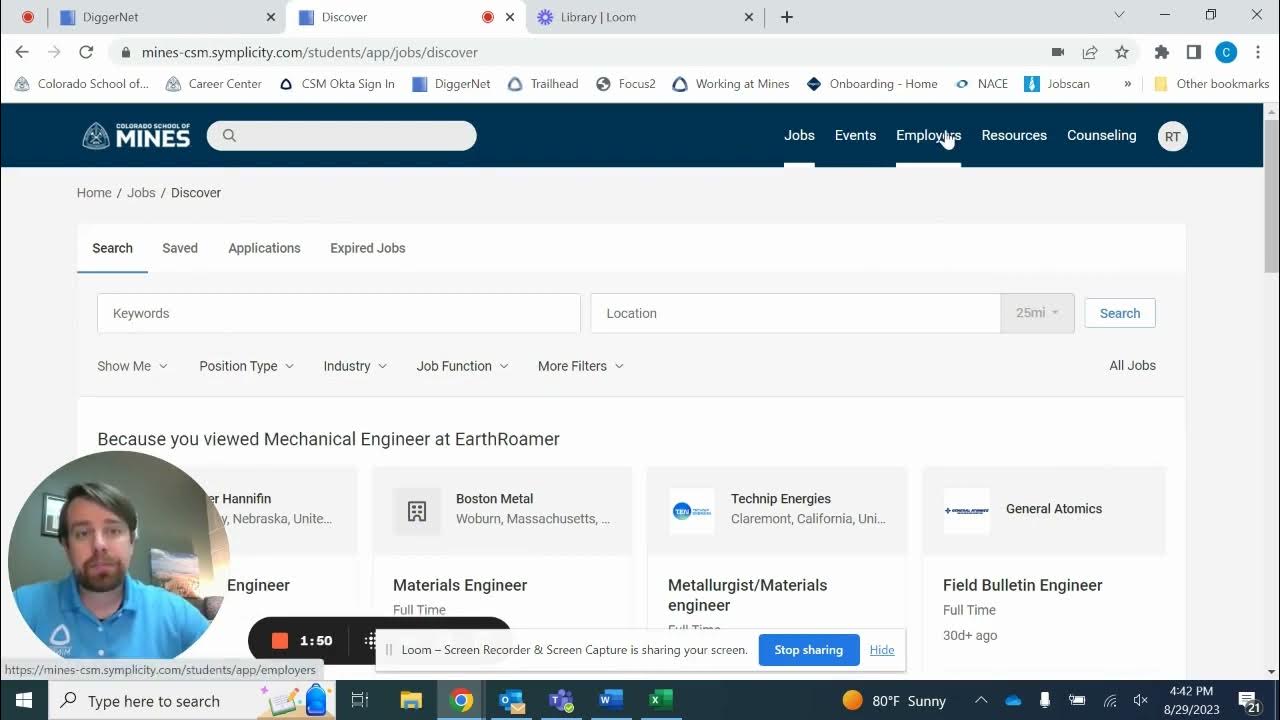The width and height of the screenshot is (1280, 720).
Task: Click the Colorado School of Mines logo
Action: [x=136, y=136]
